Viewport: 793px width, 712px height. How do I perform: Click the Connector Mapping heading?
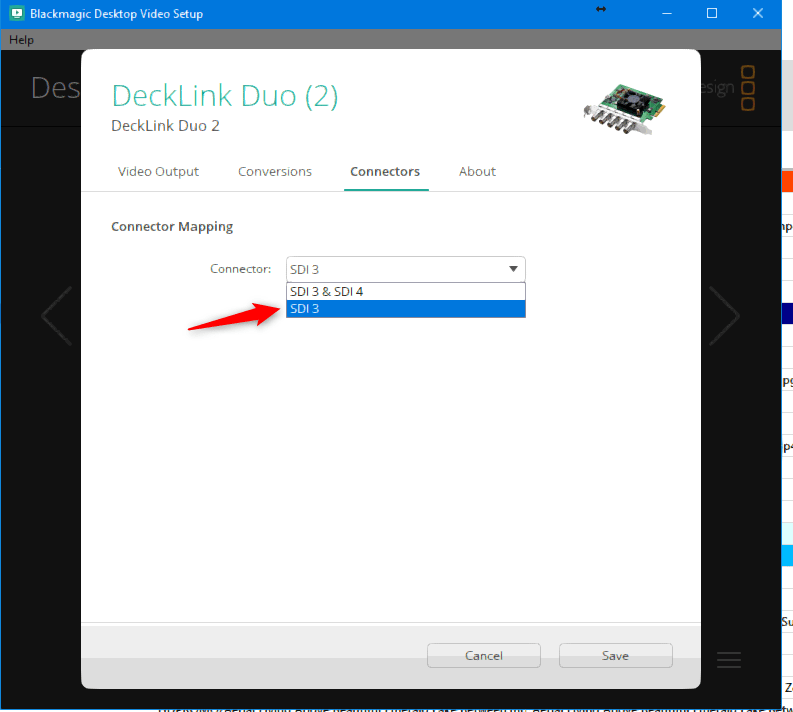point(172,227)
